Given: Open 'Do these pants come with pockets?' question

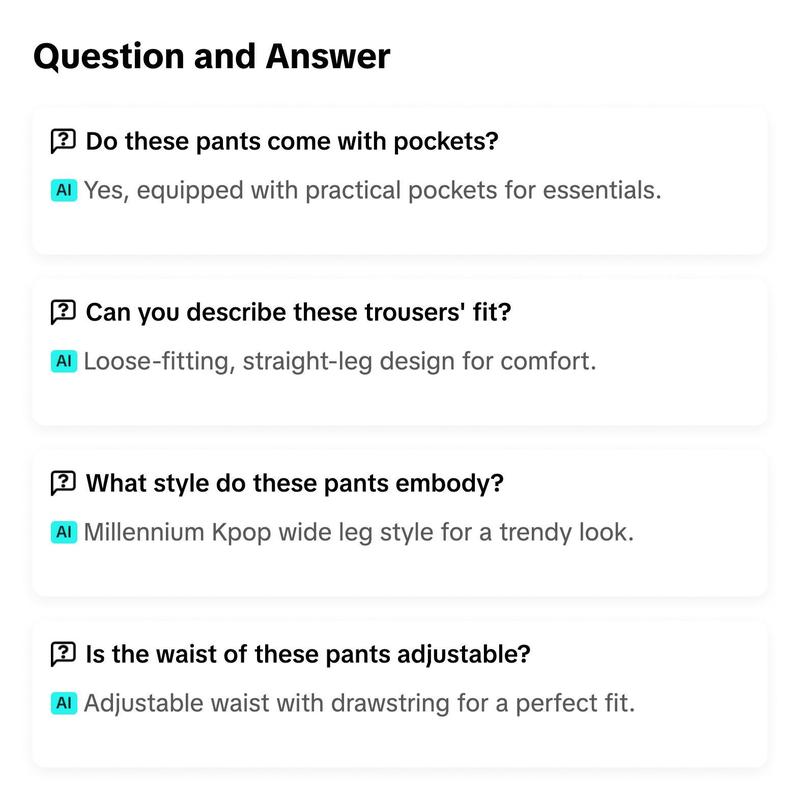Looking at the screenshot, I should click(x=292, y=141).
